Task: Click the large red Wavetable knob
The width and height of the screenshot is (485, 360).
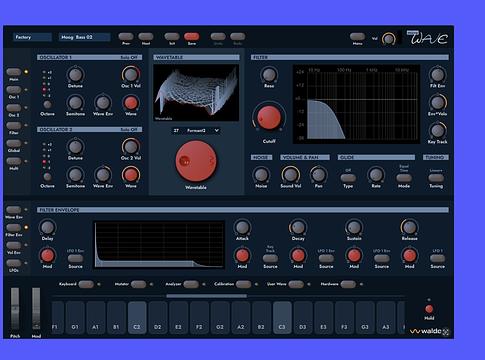Action: (196, 161)
